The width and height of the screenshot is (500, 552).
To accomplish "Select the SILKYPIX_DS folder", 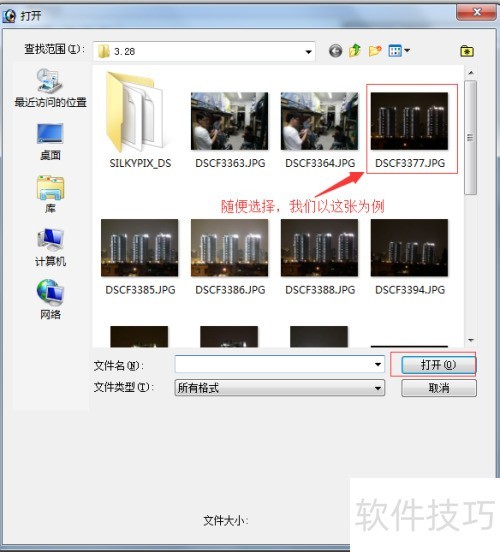I will [140, 120].
